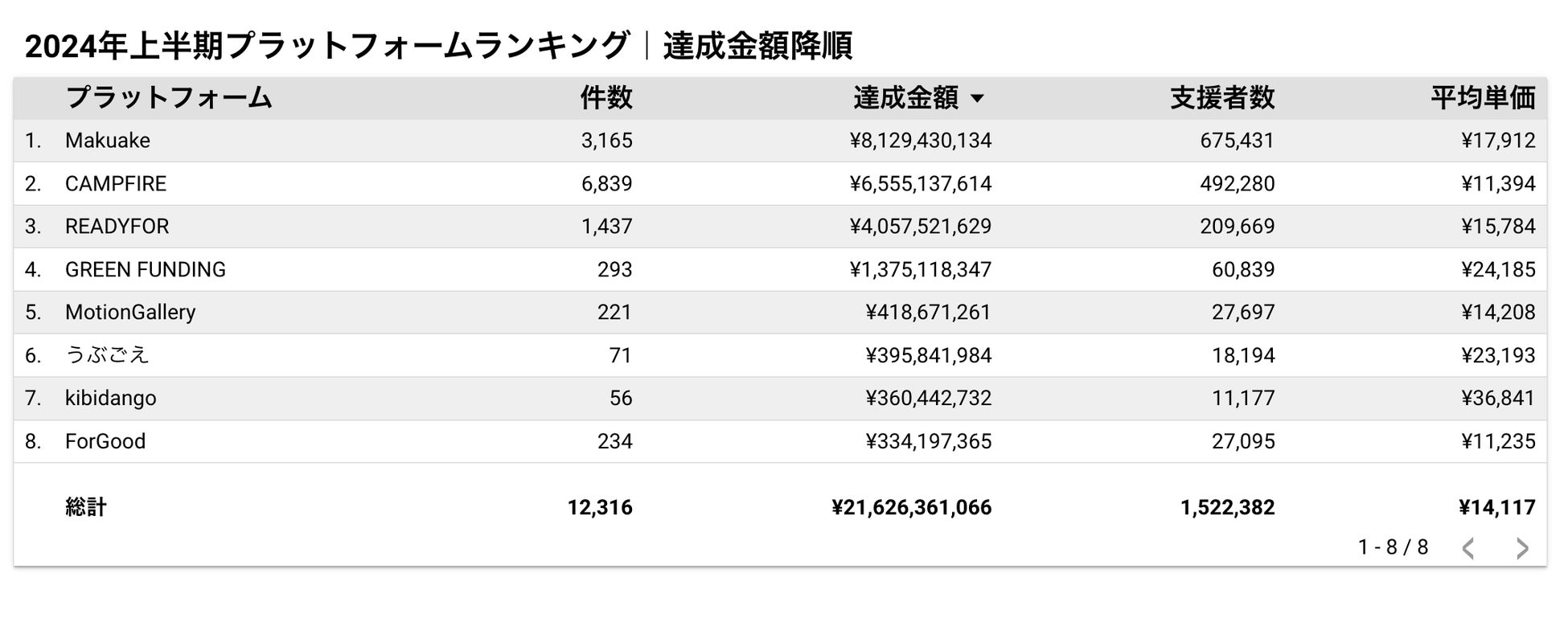The image size is (1568, 618).
Task: Sort by the 支援者数 column header
Action: (x=1222, y=98)
